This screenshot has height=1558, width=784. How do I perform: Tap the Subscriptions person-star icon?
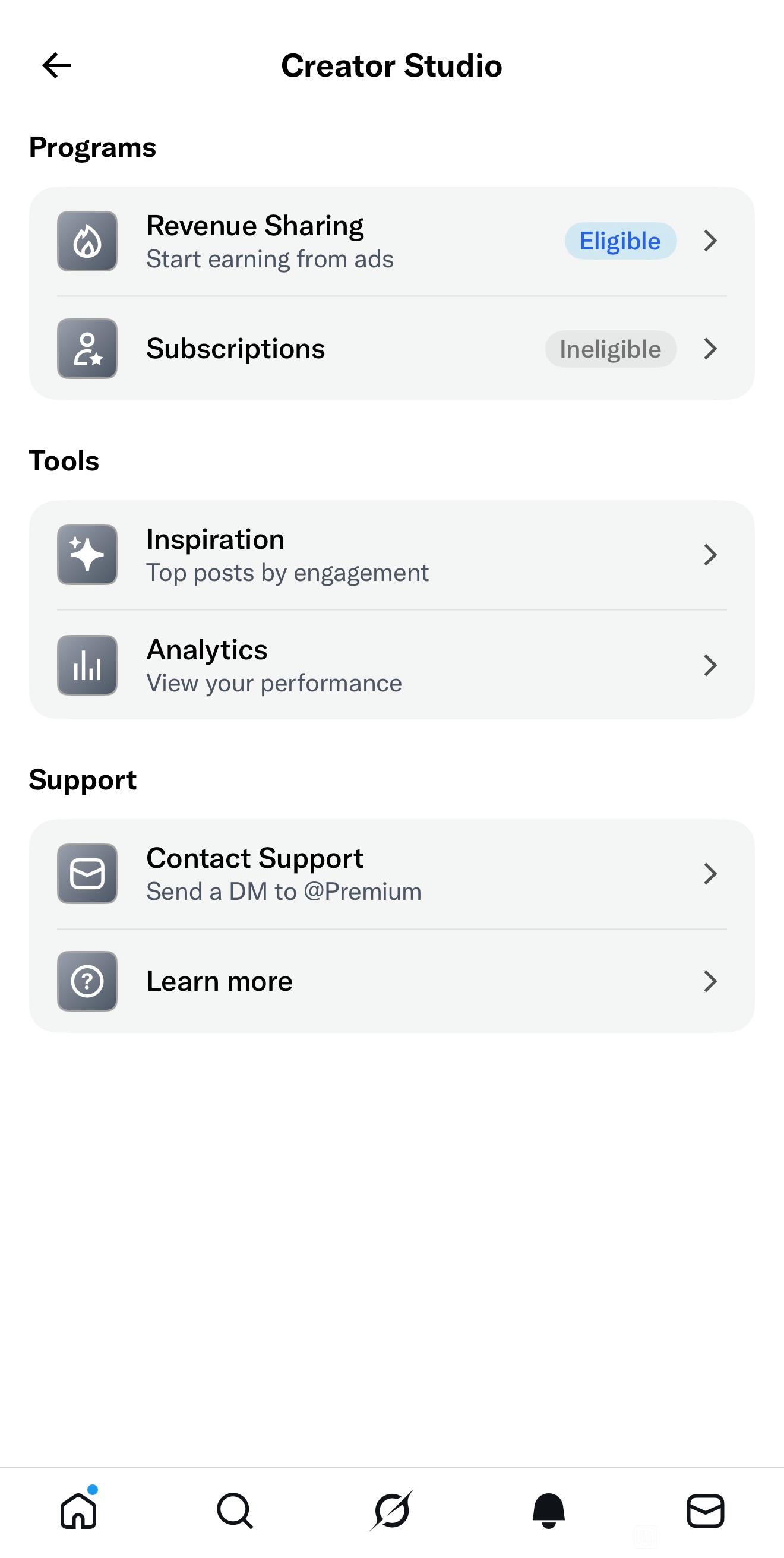[x=87, y=349]
